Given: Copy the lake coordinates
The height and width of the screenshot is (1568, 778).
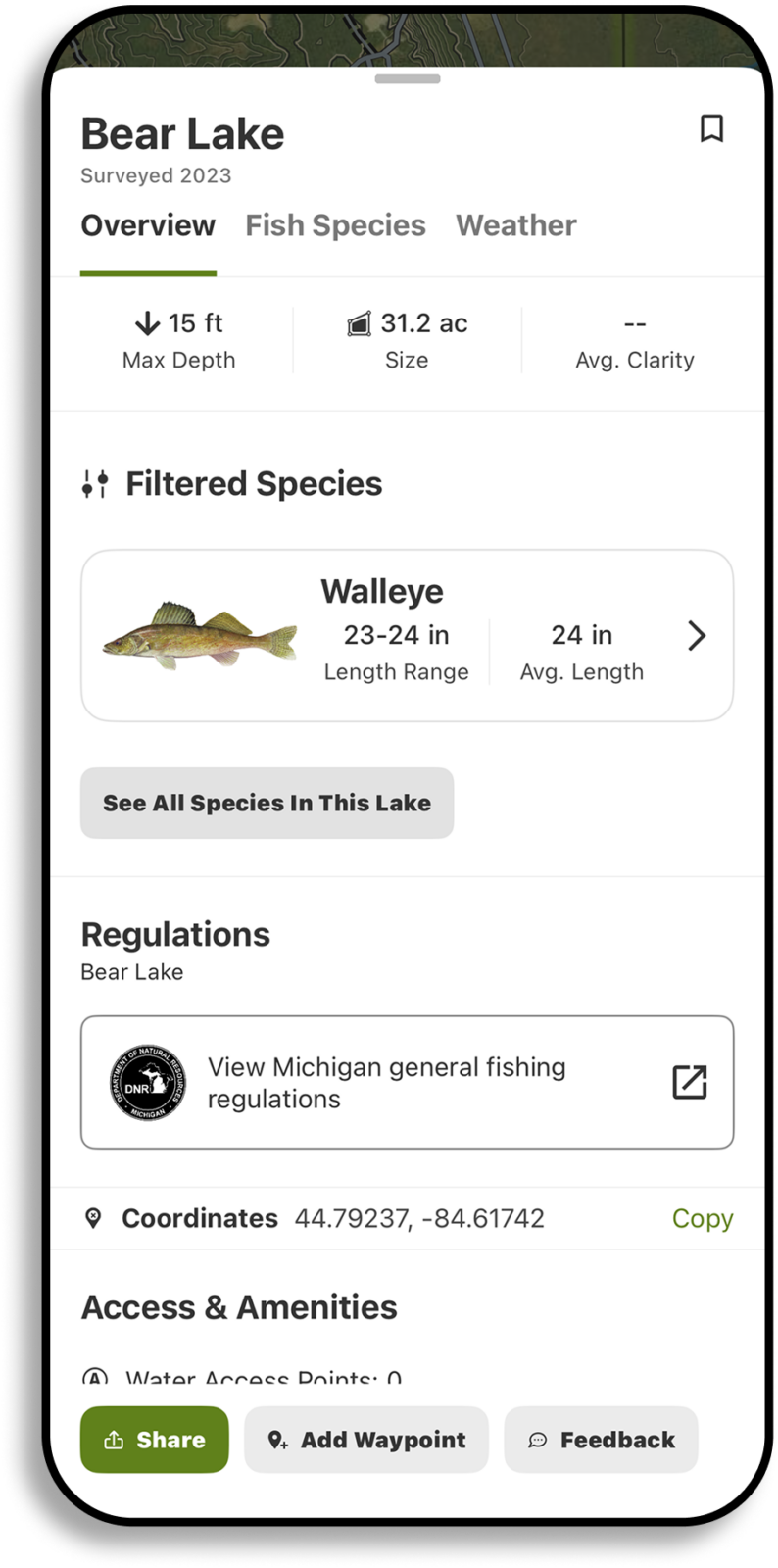Looking at the screenshot, I should point(703,1218).
